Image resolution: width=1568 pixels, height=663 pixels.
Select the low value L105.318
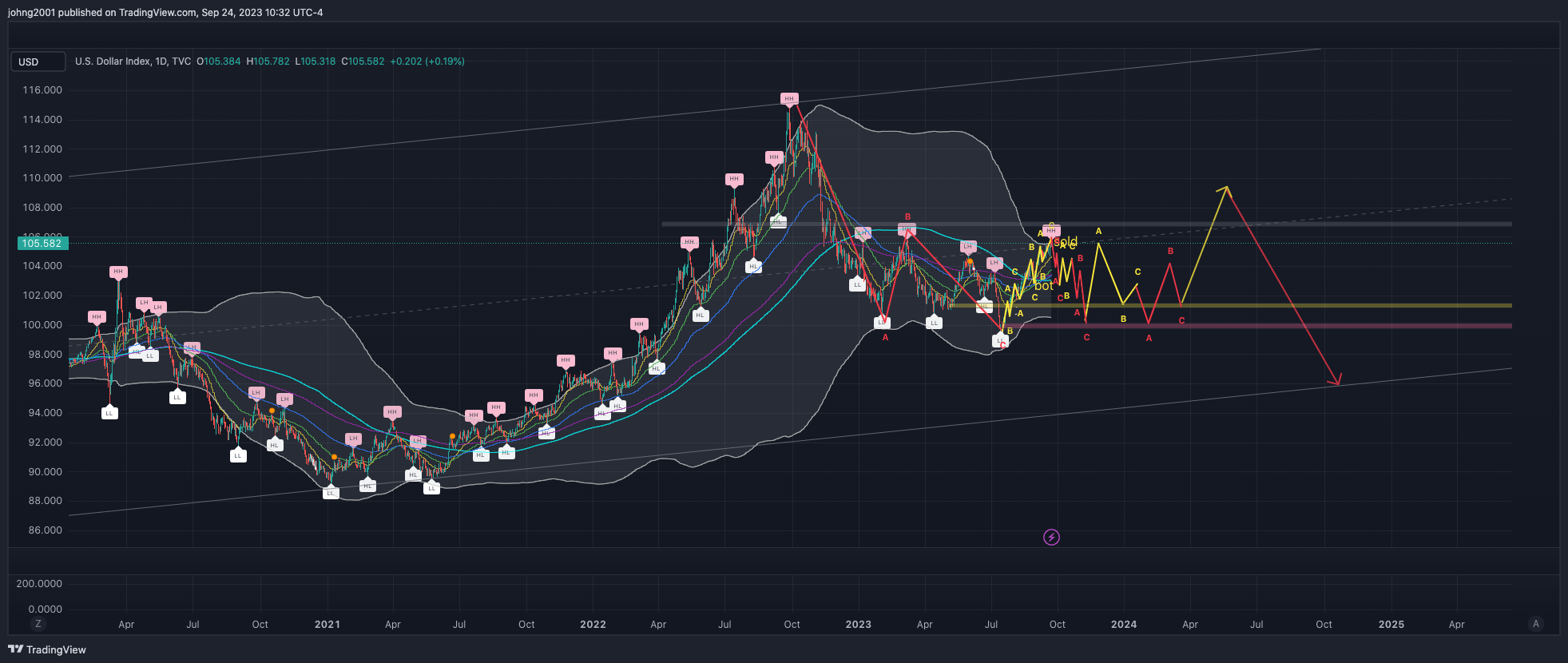315,62
